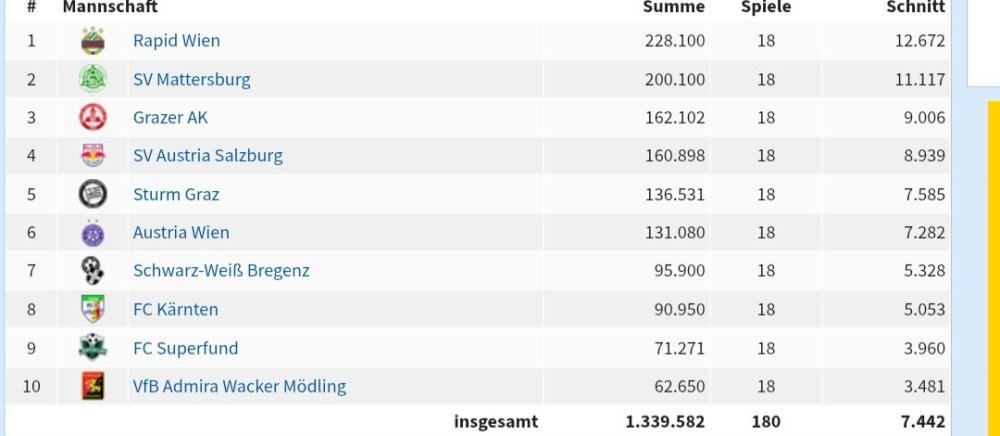This screenshot has height=436, width=1000.
Task: Click the Summe column header
Action: pyautogui.click(x=673, y=7)
